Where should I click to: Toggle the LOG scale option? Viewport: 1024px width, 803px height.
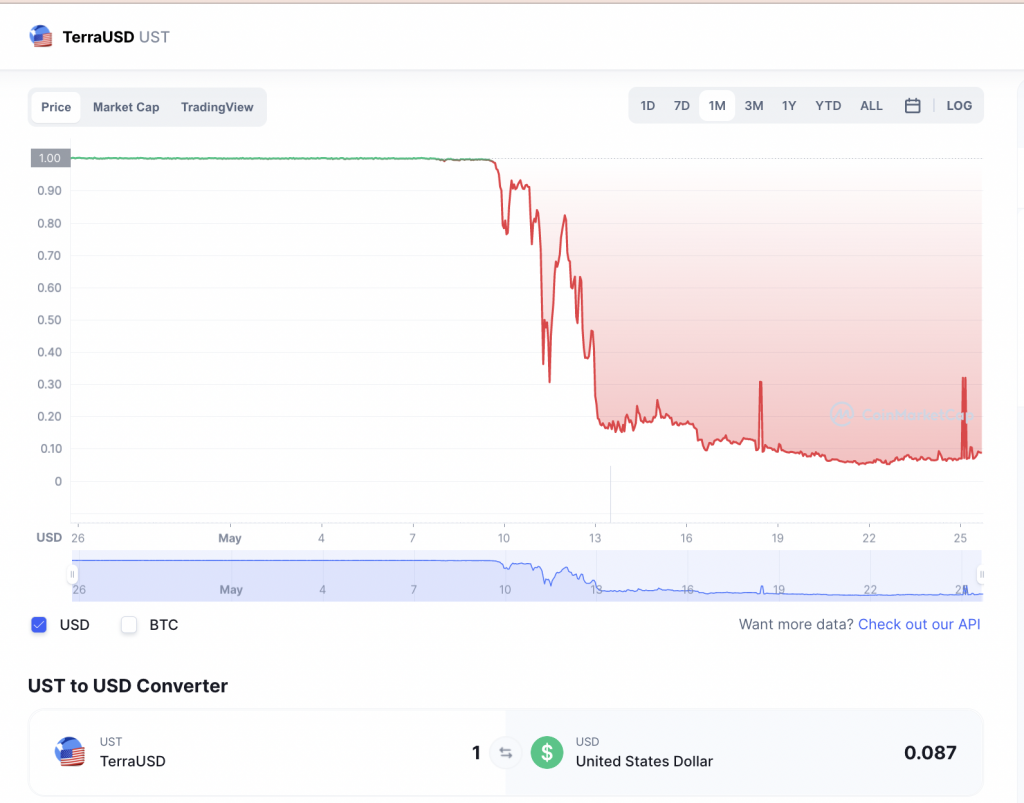[x=959, y=106]
